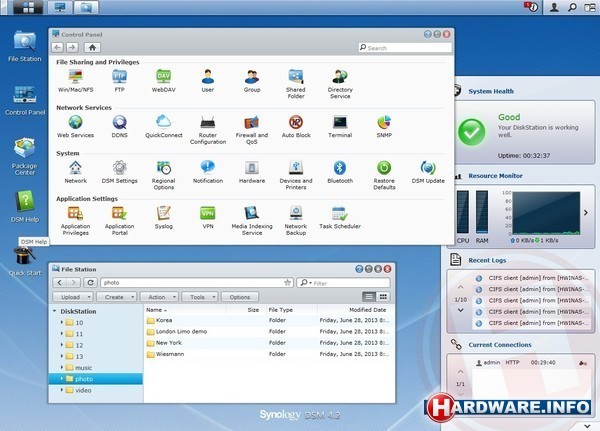600x431 pixels.
Task: Open the FTP settings icon
Action: tap(119, 81)
